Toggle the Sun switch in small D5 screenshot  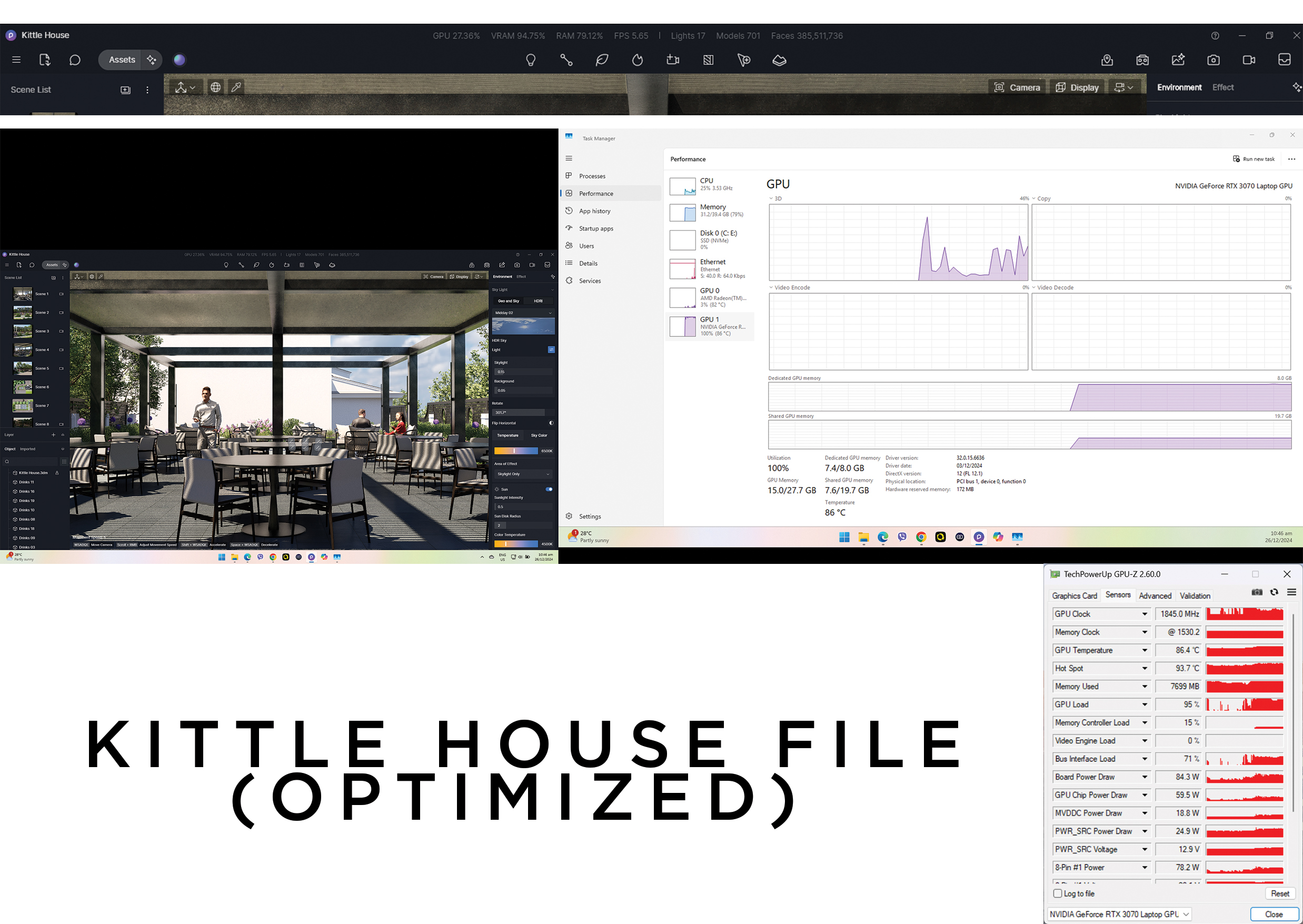pyautogui.click(x=549, y=489)
